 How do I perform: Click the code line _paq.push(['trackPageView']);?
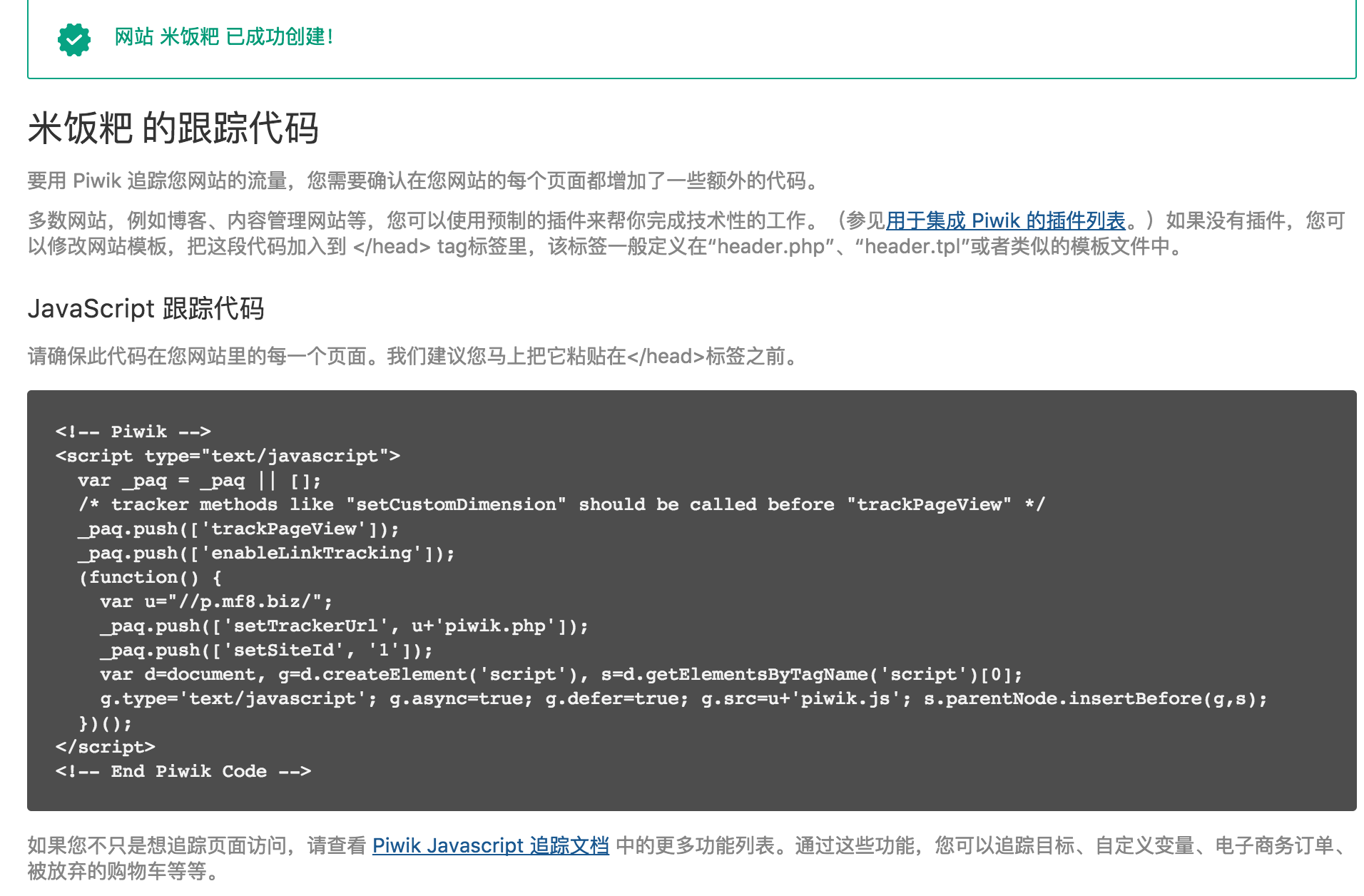point(239,529)
